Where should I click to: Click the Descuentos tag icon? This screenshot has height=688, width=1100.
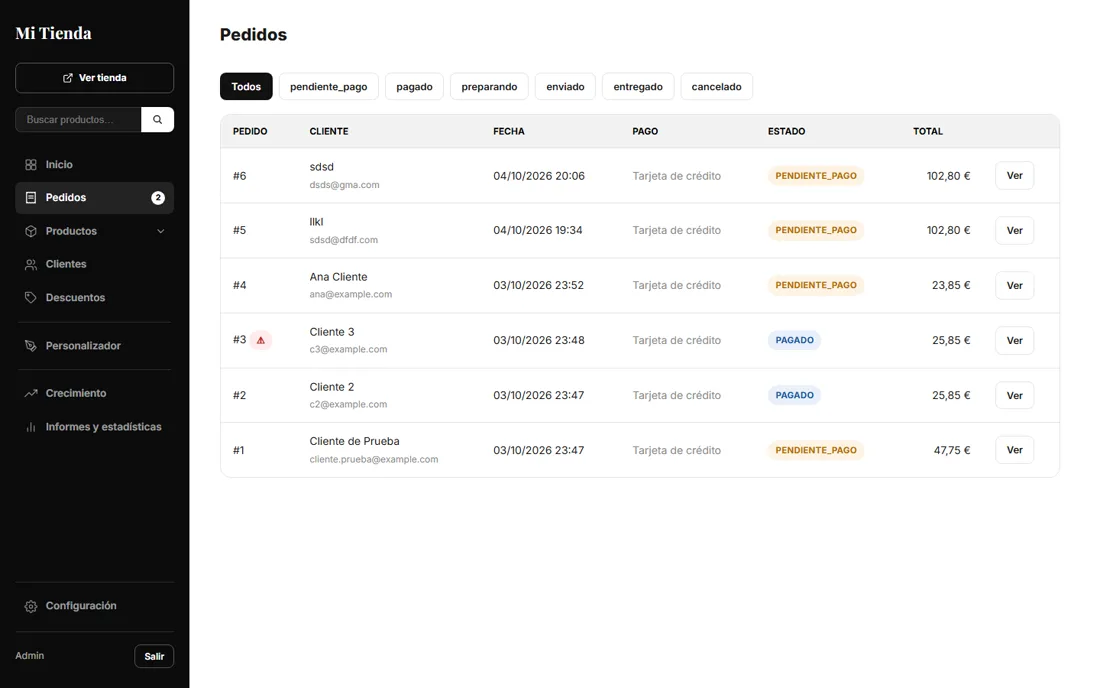31,297
